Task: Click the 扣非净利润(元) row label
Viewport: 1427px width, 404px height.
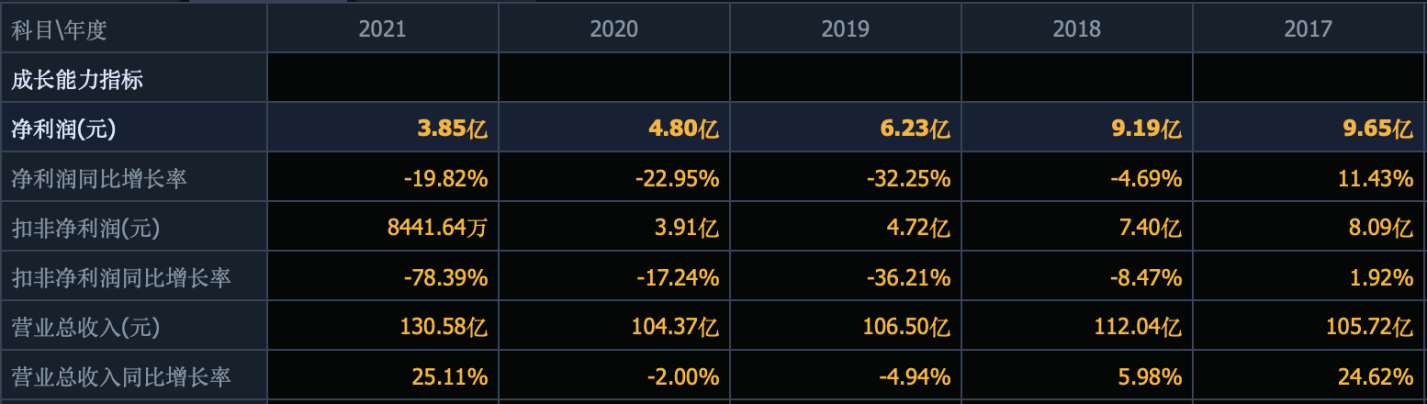Action: coord(85,228)
